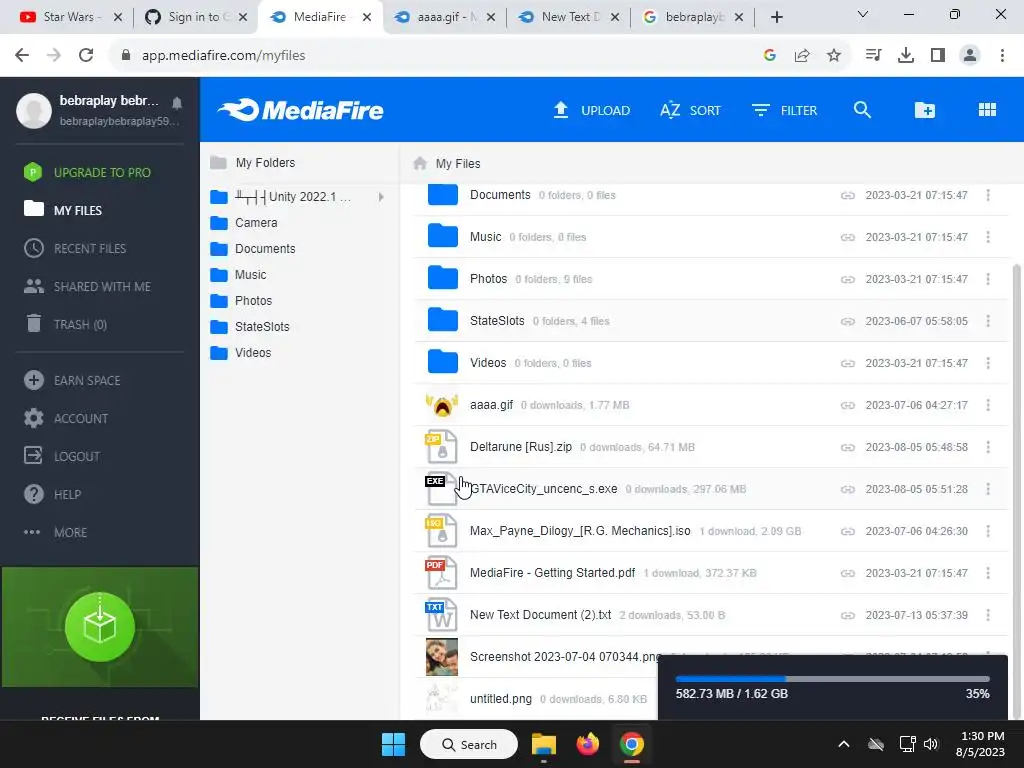Copy share link for MediaFire Getting Started.pdf
Viewport: 1024px width, 768px height.
(x=848, y=573)
